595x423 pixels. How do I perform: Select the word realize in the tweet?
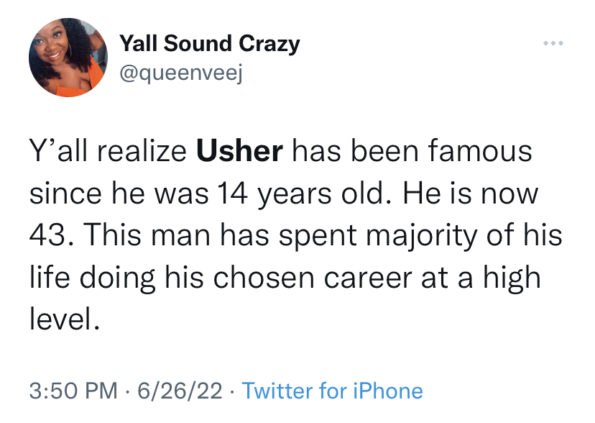pos(142,151)
